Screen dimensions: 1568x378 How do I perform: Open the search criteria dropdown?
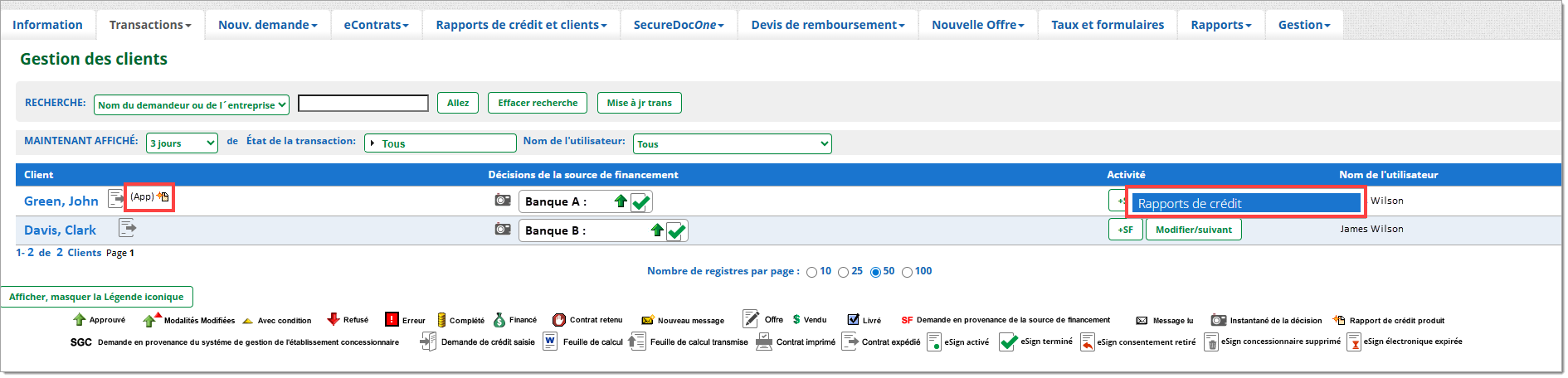click(192, 105)
